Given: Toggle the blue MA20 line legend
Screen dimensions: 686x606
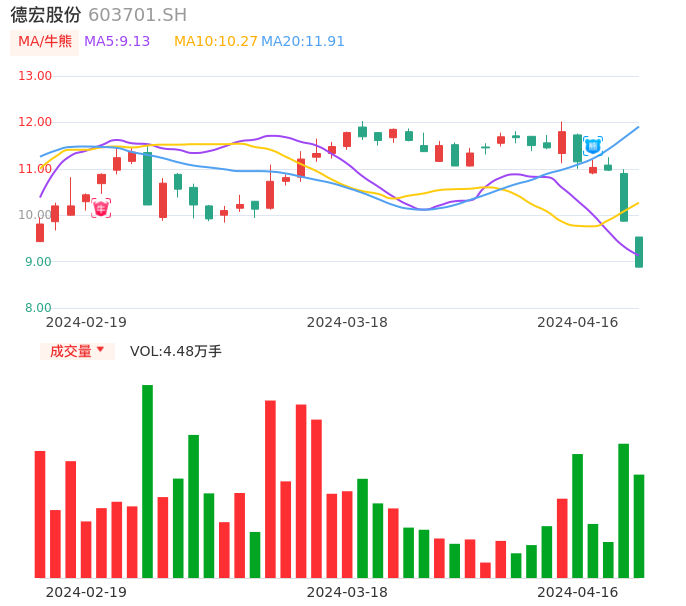Looking at the screenshot, I should click(x=303, y=42).
